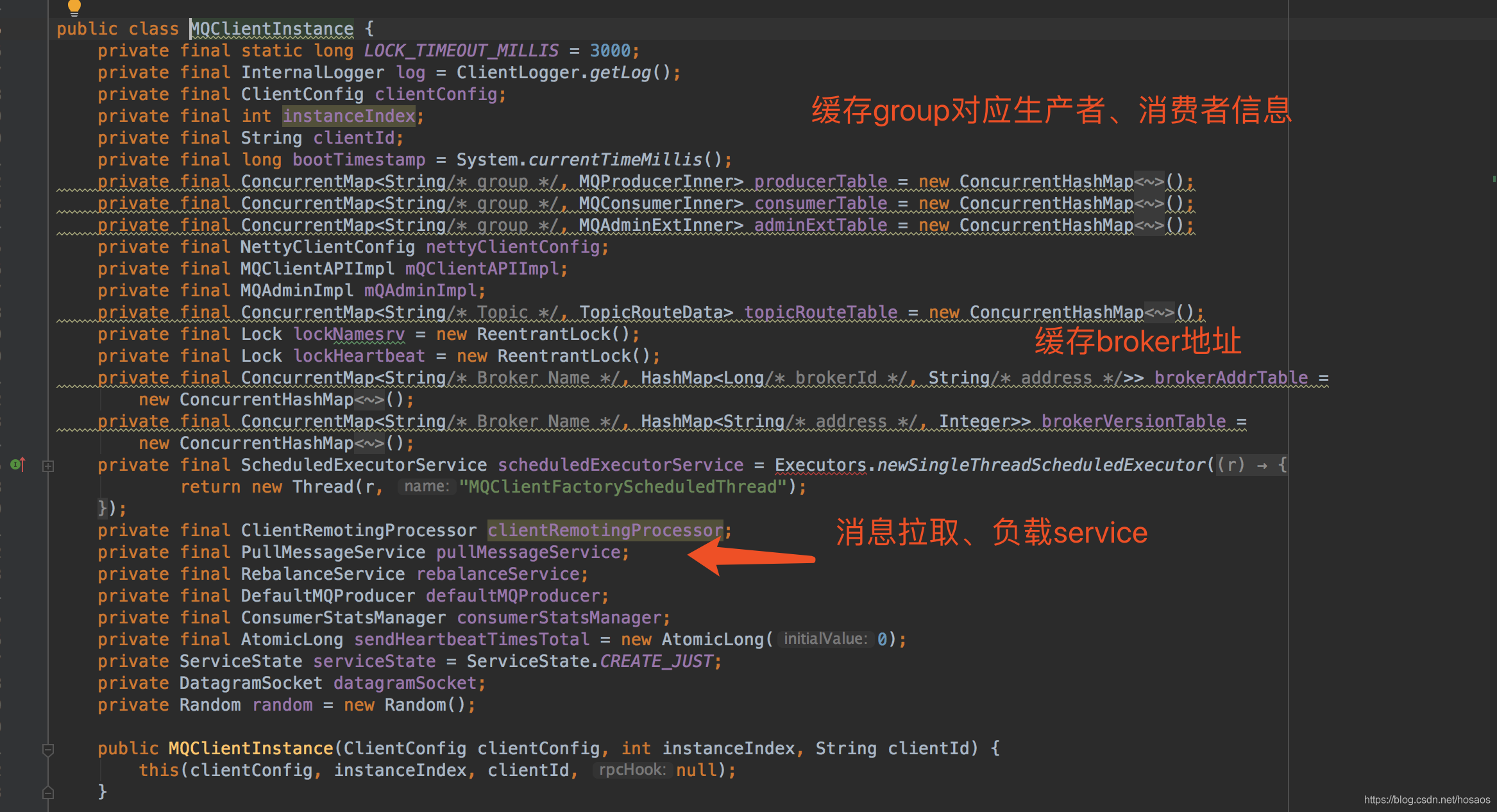The height and width of the screenshot is (812, 1497).
Task: Expand folded diamond on topicRouteTable line
Action: point(1159,313)
